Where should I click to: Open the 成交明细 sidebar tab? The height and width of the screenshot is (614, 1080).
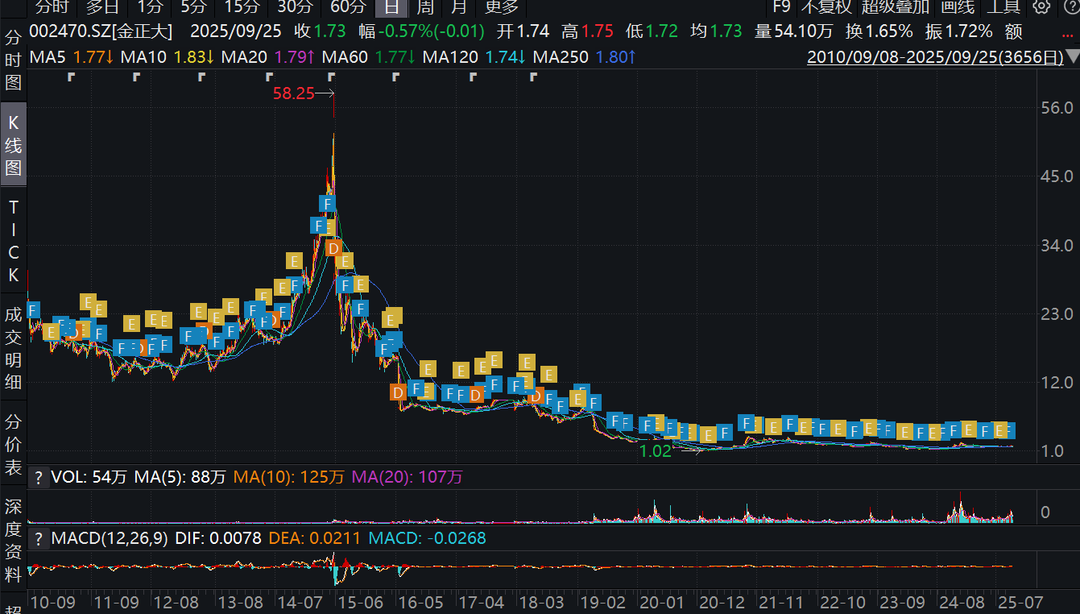coord(13,348)
